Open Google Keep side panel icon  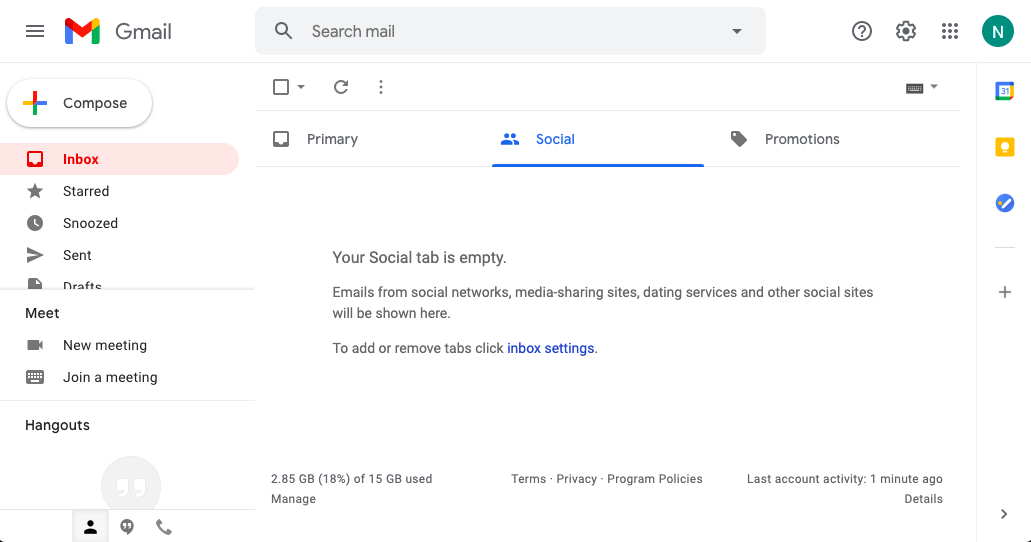pyautogui.click(x=1005, y=147)
